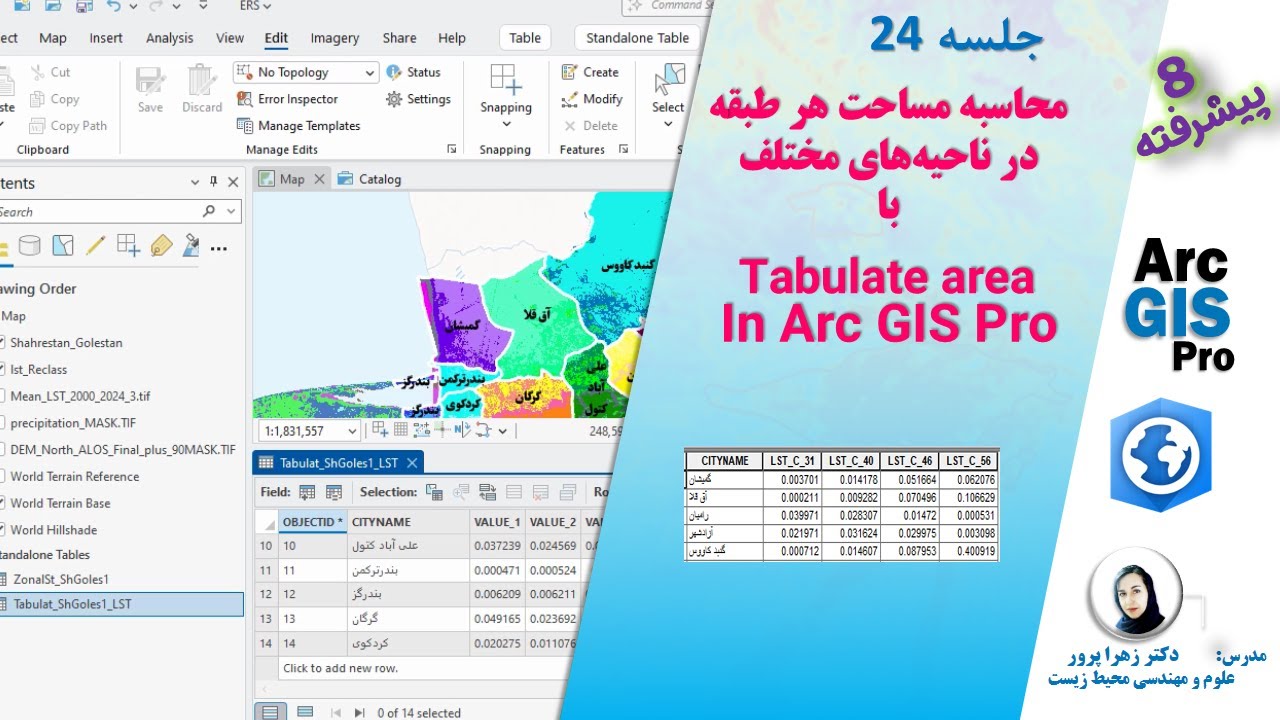Open the Error Inspector

(287, 99)
